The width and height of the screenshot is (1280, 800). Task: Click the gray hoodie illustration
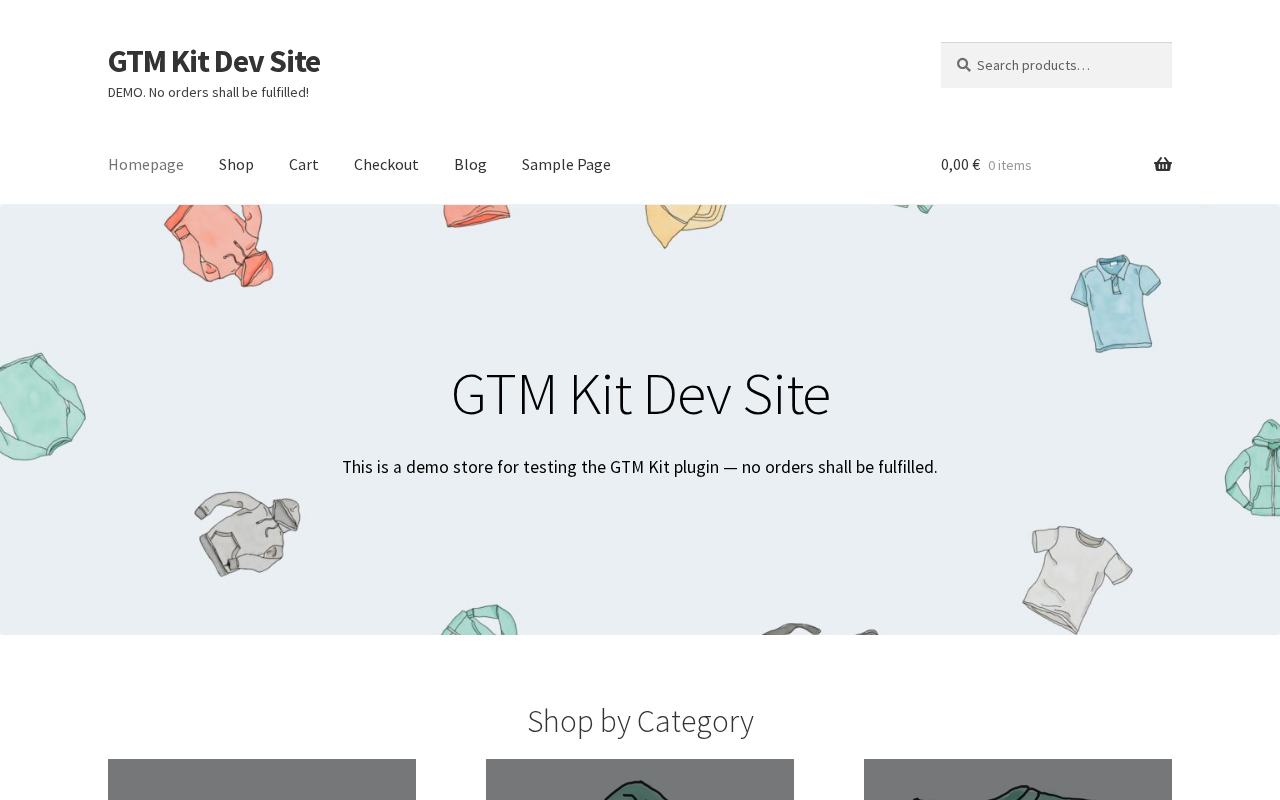(x=248, y=532)
